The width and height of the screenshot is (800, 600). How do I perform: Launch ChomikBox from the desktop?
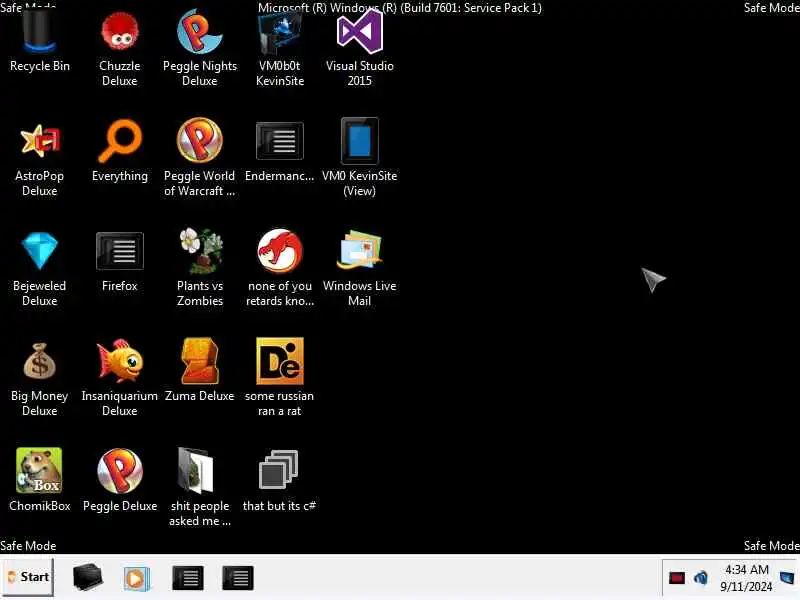(40, 482)
